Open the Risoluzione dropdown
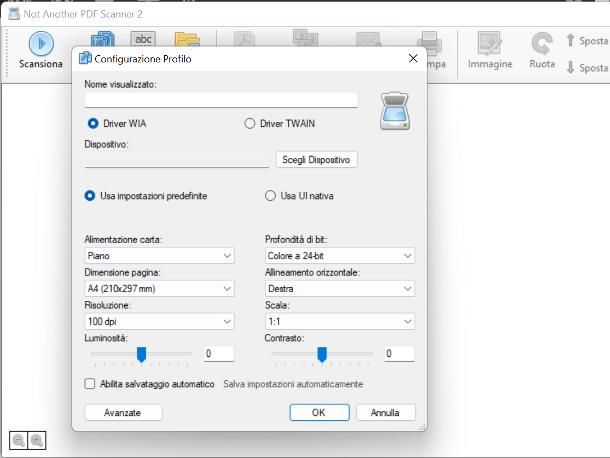 pyautogui.click(x=160, y=321)
